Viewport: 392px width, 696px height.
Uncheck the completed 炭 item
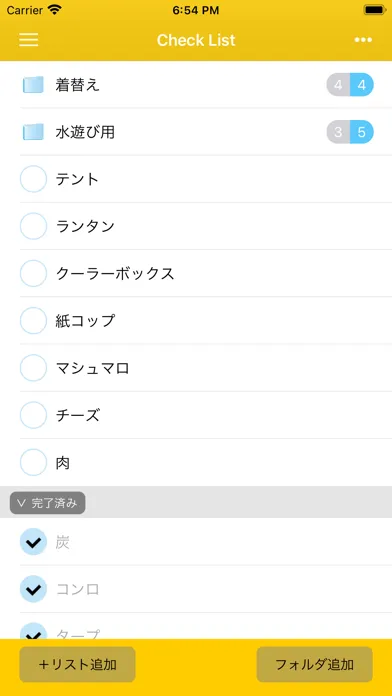[x=33, y=542]
